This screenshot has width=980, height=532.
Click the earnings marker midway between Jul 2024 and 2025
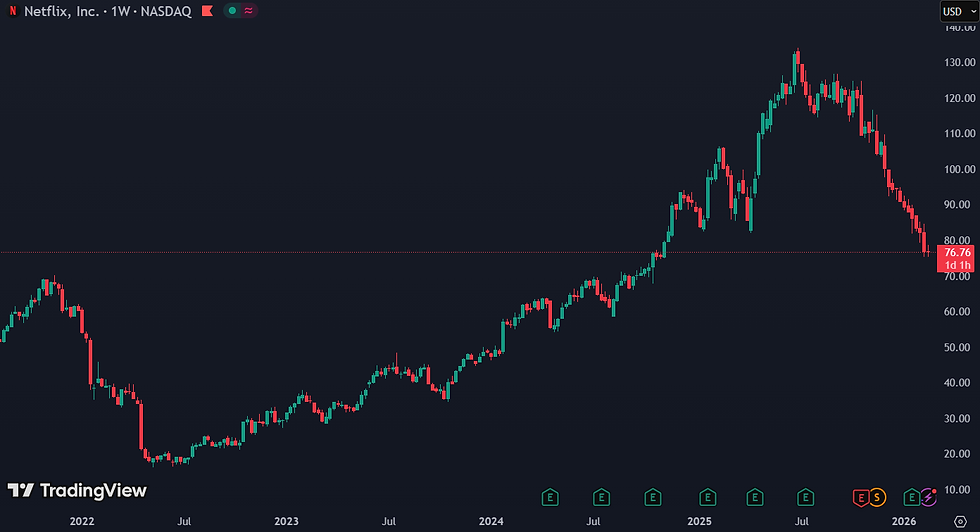652,498
